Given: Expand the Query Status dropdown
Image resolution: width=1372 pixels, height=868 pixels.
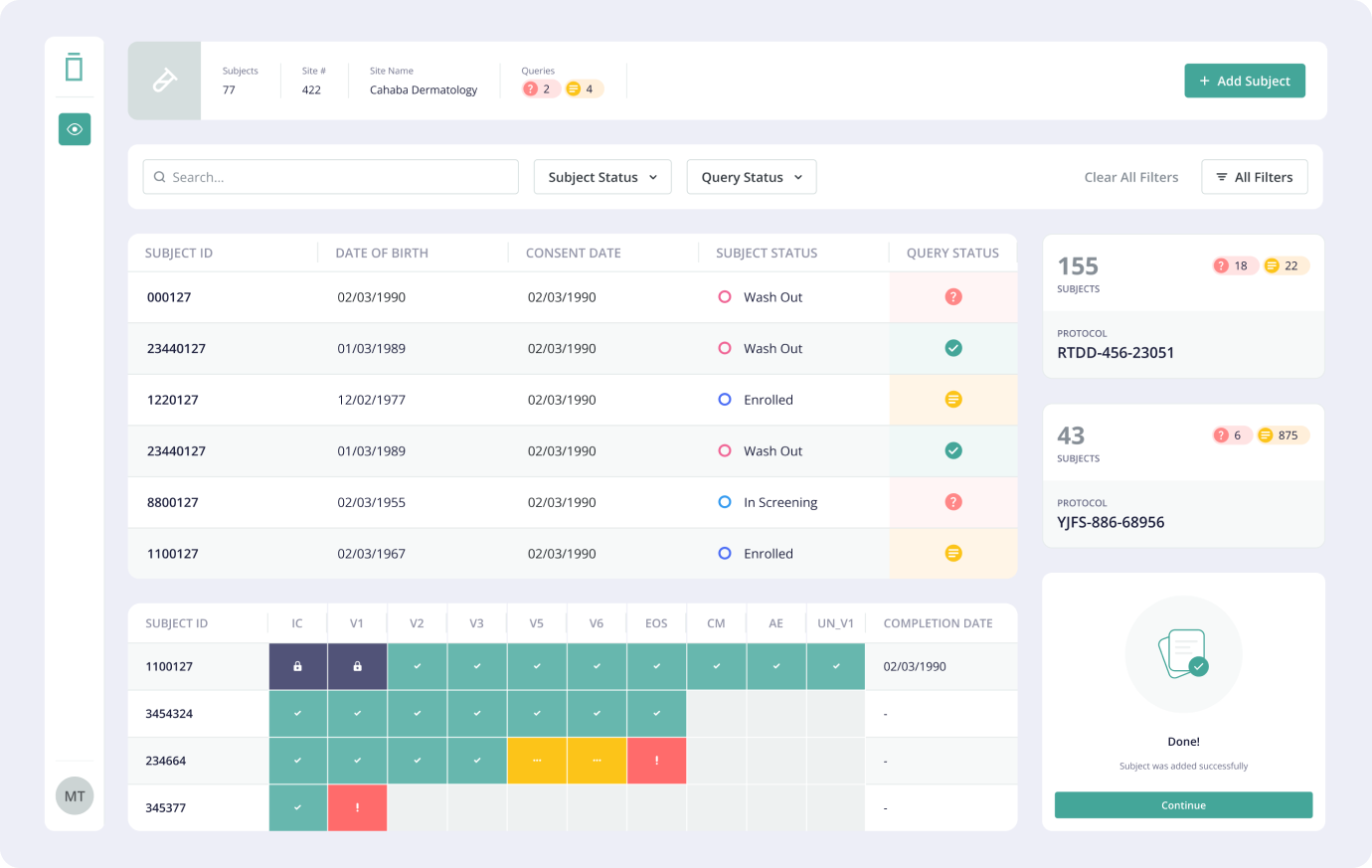Looking at the screenshot, I should tap(752, 177).
